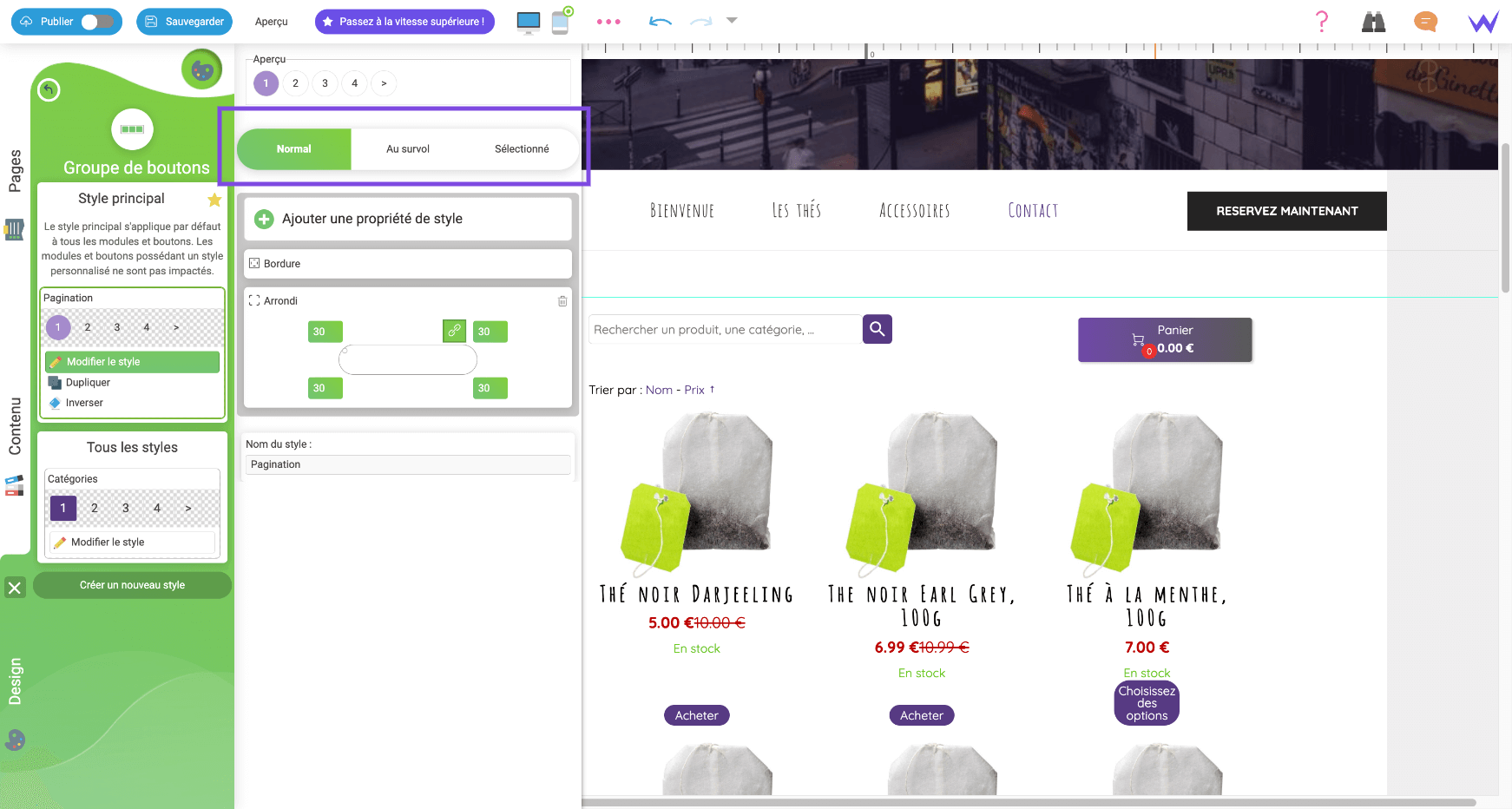Click Passez à la vitesse supérieure

coord(404,22)
